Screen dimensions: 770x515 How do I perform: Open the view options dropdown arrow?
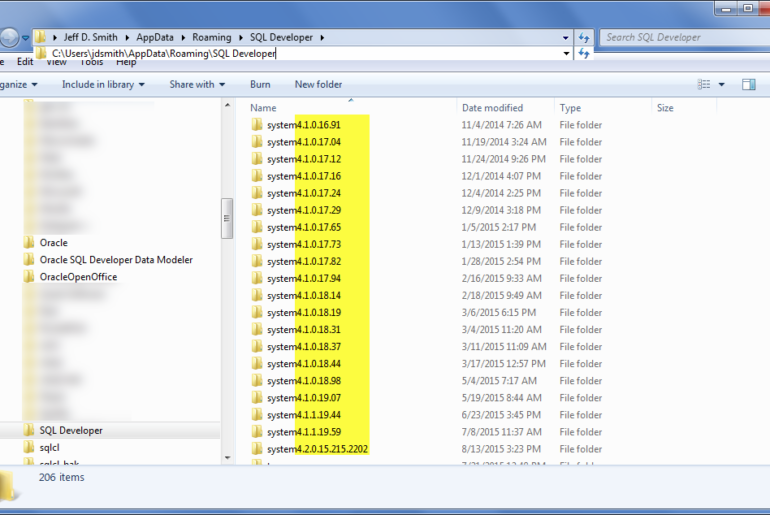[721, 84]
